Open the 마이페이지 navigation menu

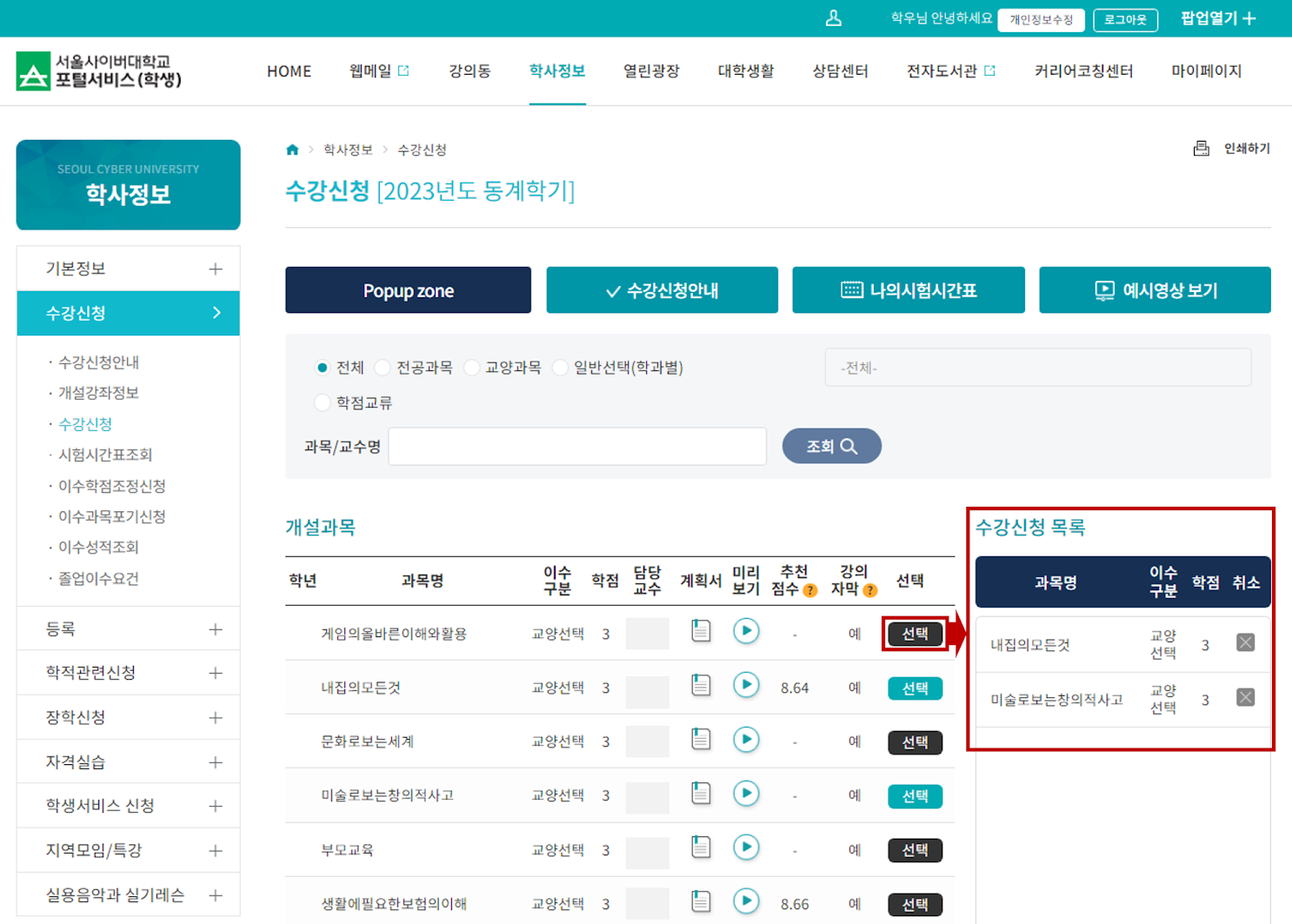(1206, 71)
